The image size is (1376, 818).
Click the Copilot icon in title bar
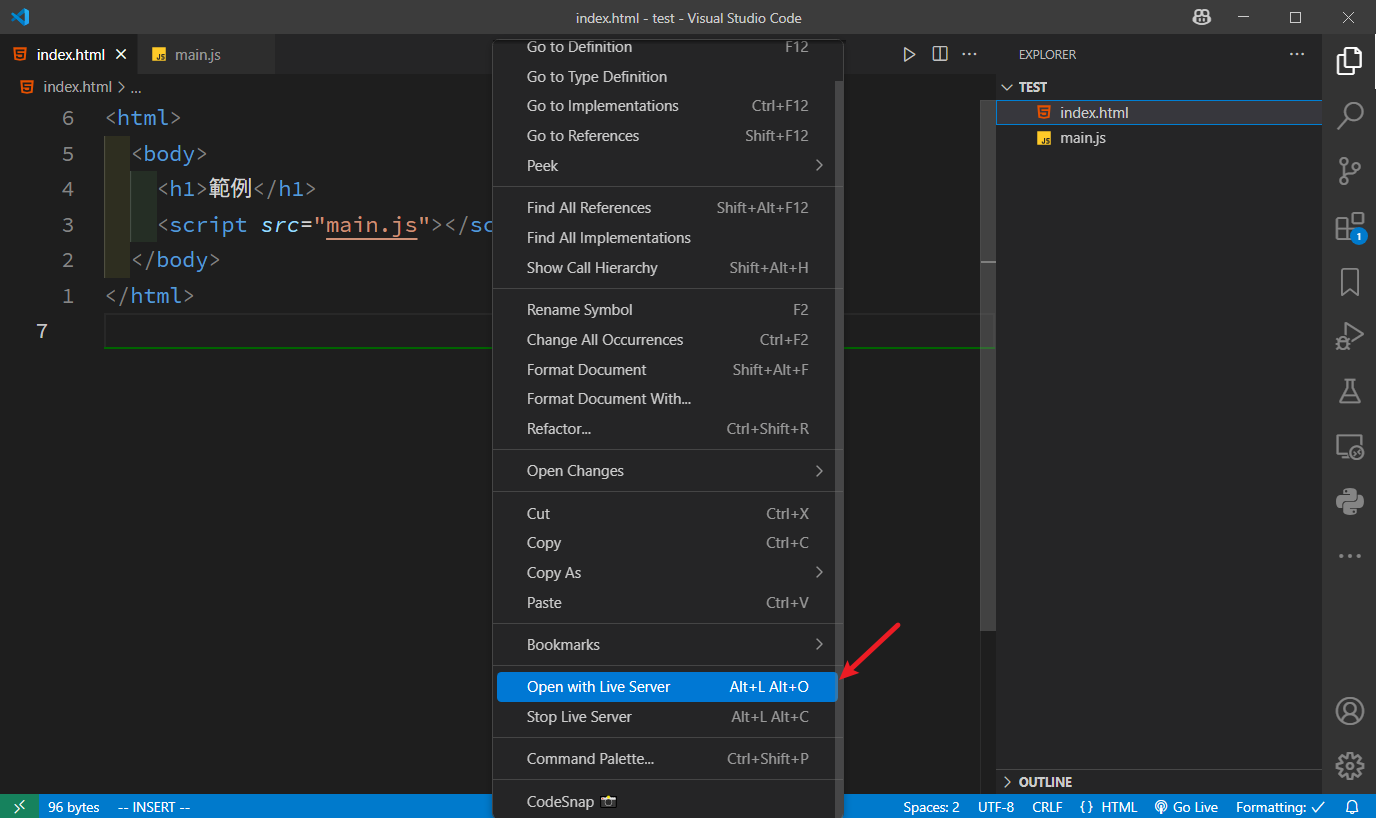1202,17
